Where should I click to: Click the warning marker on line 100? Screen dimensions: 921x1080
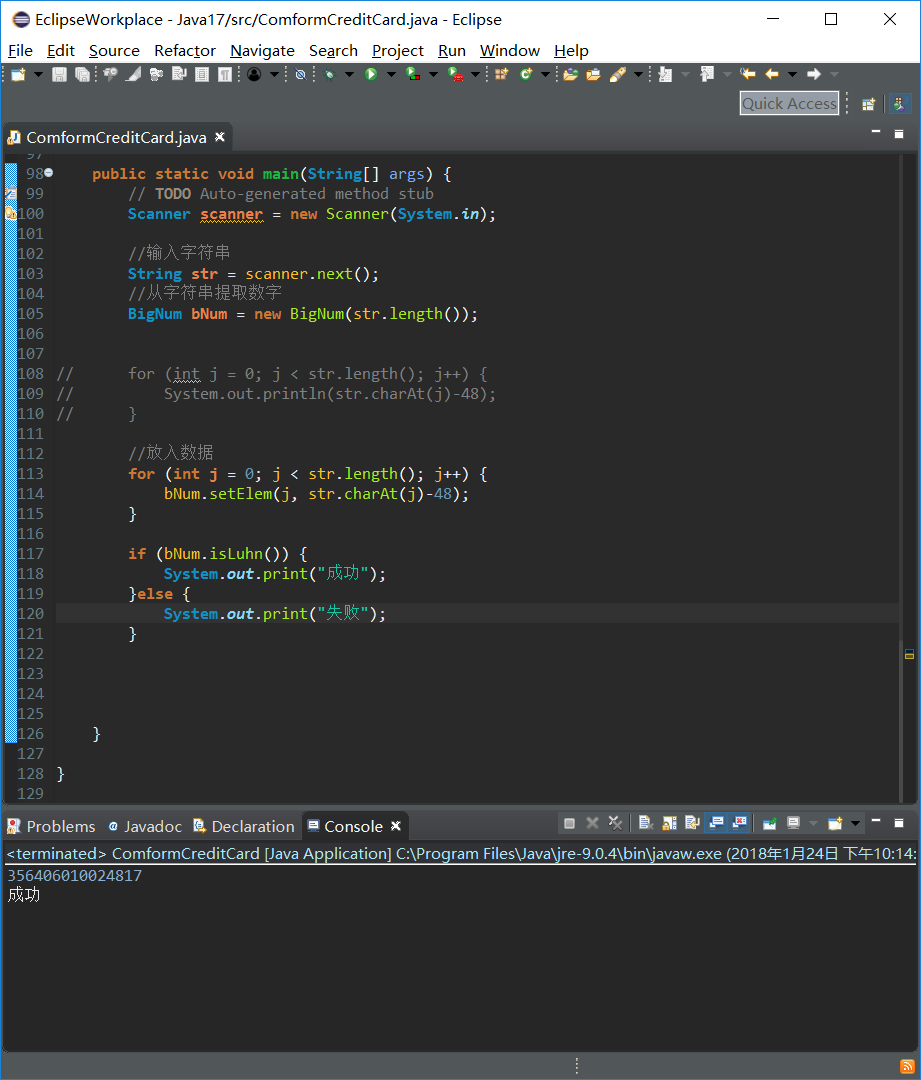point(11,214)
